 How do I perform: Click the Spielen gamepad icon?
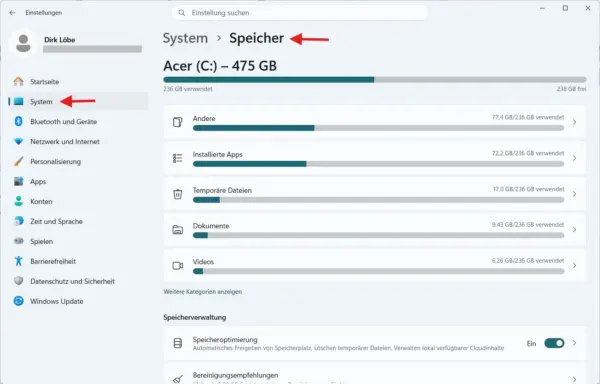[18, 241]
